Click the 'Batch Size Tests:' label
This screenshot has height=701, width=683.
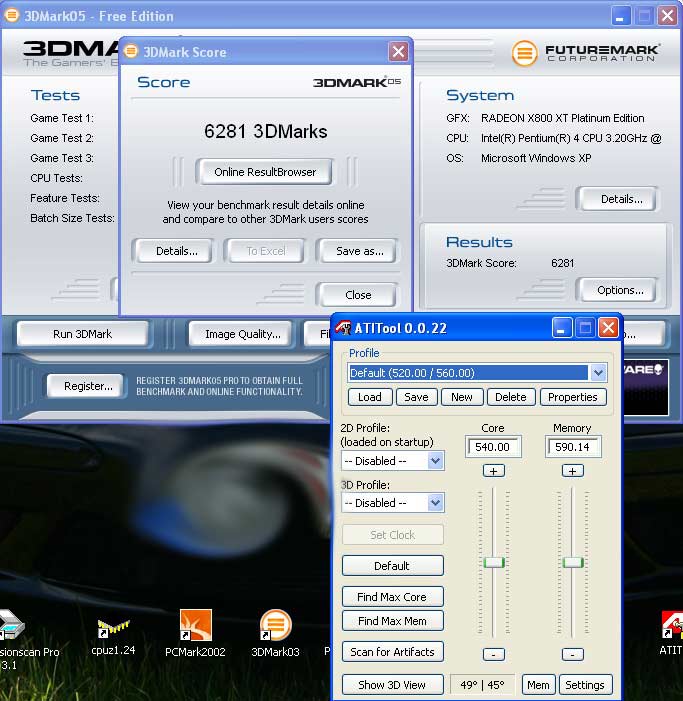[72, 218]
